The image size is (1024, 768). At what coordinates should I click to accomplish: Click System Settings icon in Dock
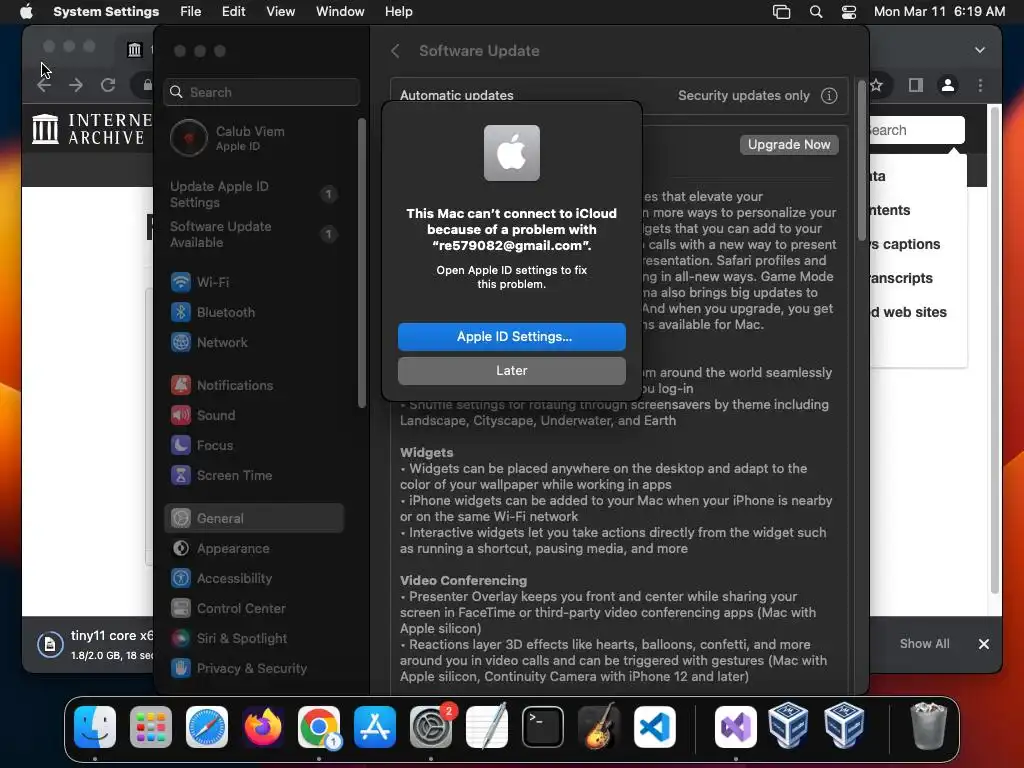coord(431,727)
